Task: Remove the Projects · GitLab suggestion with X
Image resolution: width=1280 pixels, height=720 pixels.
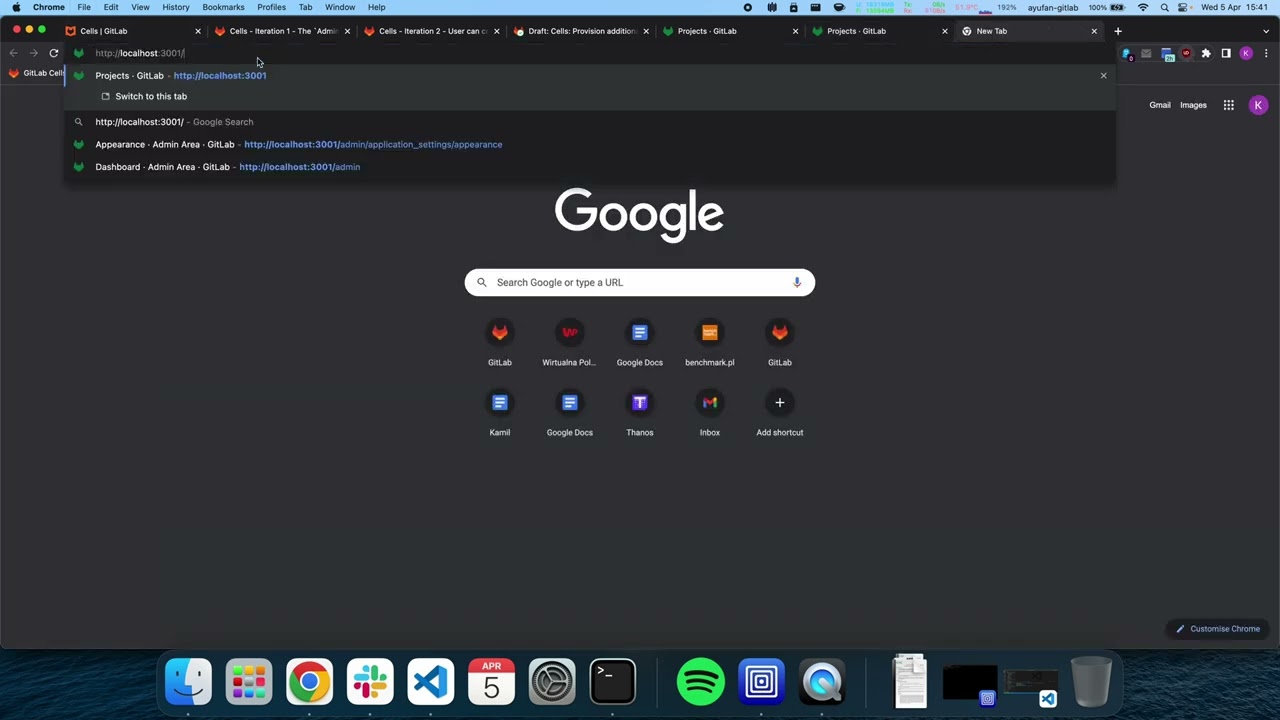Action: 1103,75
